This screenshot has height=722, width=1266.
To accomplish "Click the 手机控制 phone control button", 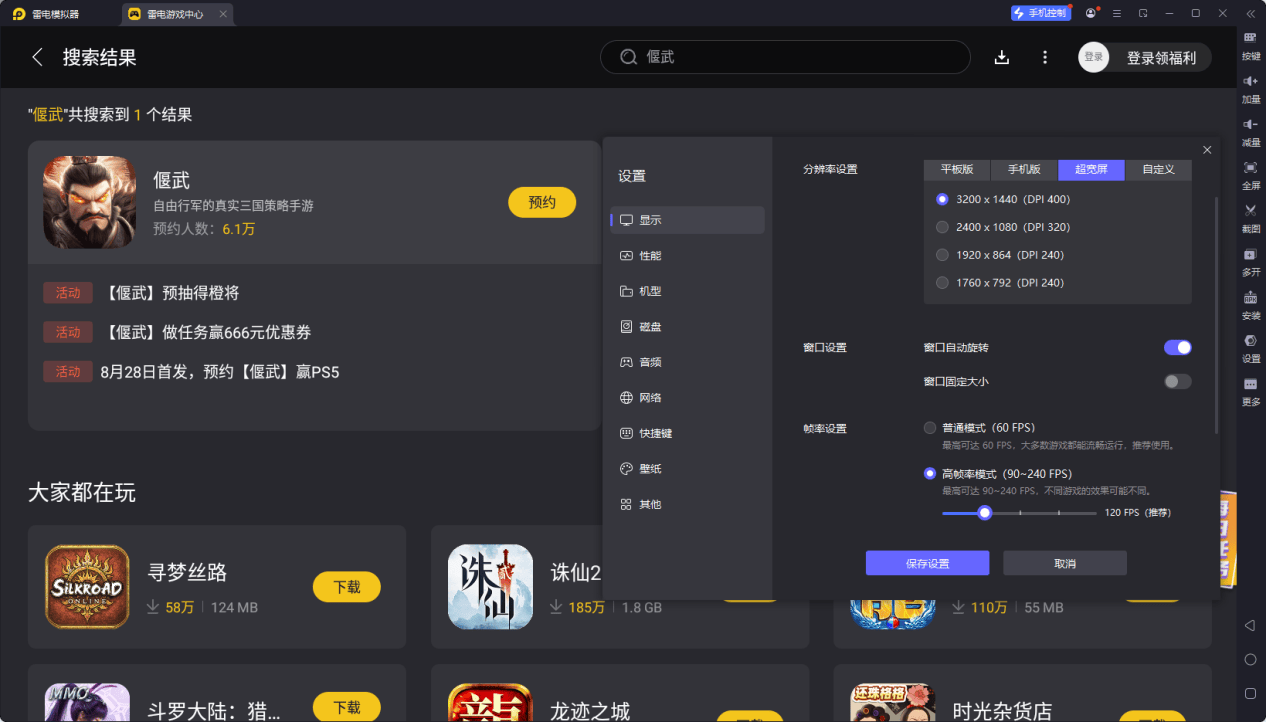I will click(x=1040, y=12).
